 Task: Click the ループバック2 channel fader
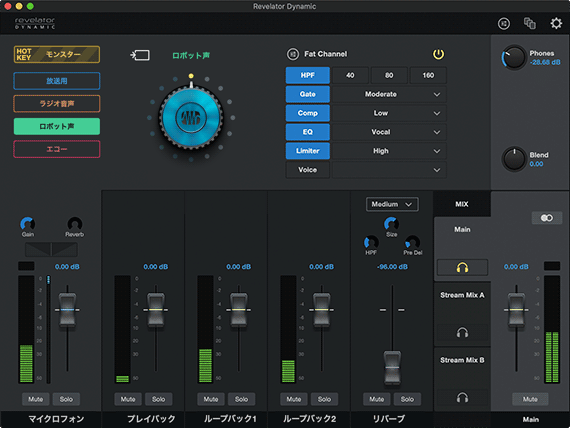click(x=321, y=309)
